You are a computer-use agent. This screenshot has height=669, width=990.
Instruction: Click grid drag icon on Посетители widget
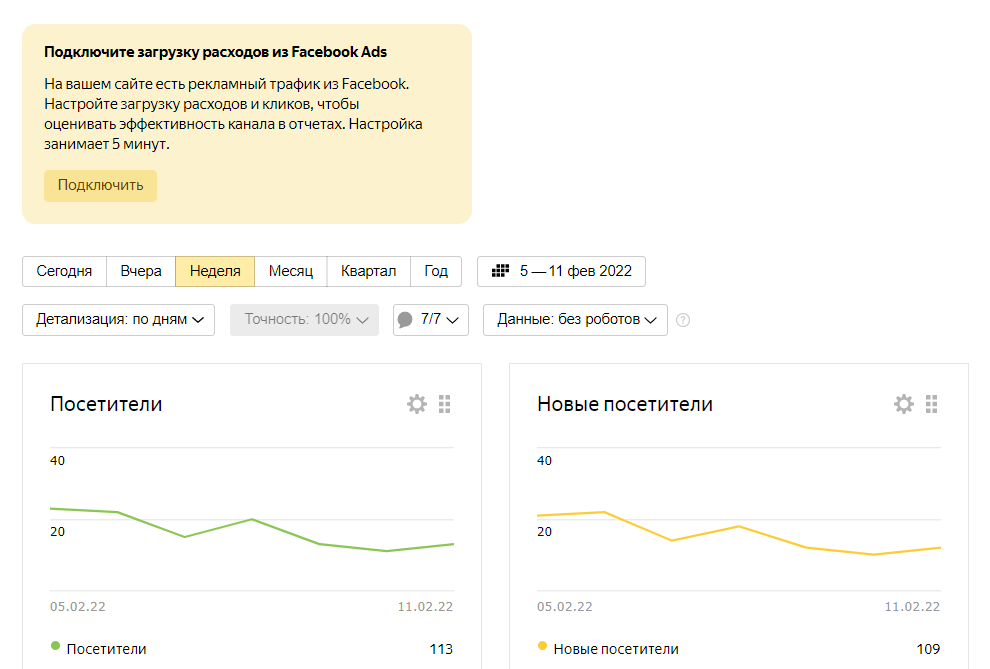coord(445,404)
